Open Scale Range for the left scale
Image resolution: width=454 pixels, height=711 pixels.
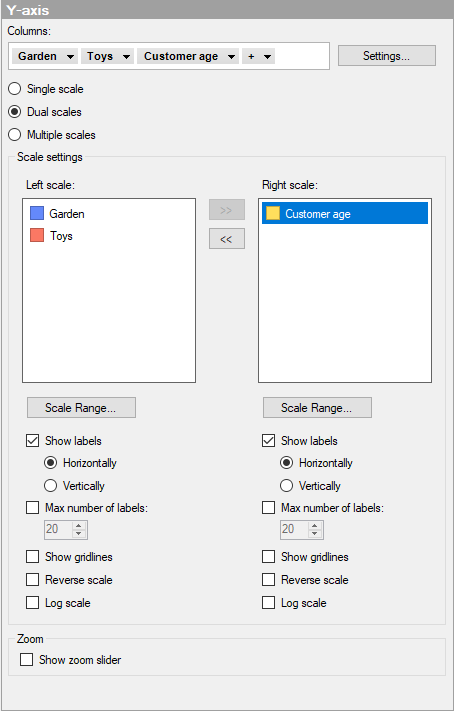click(x=81, y=408)
